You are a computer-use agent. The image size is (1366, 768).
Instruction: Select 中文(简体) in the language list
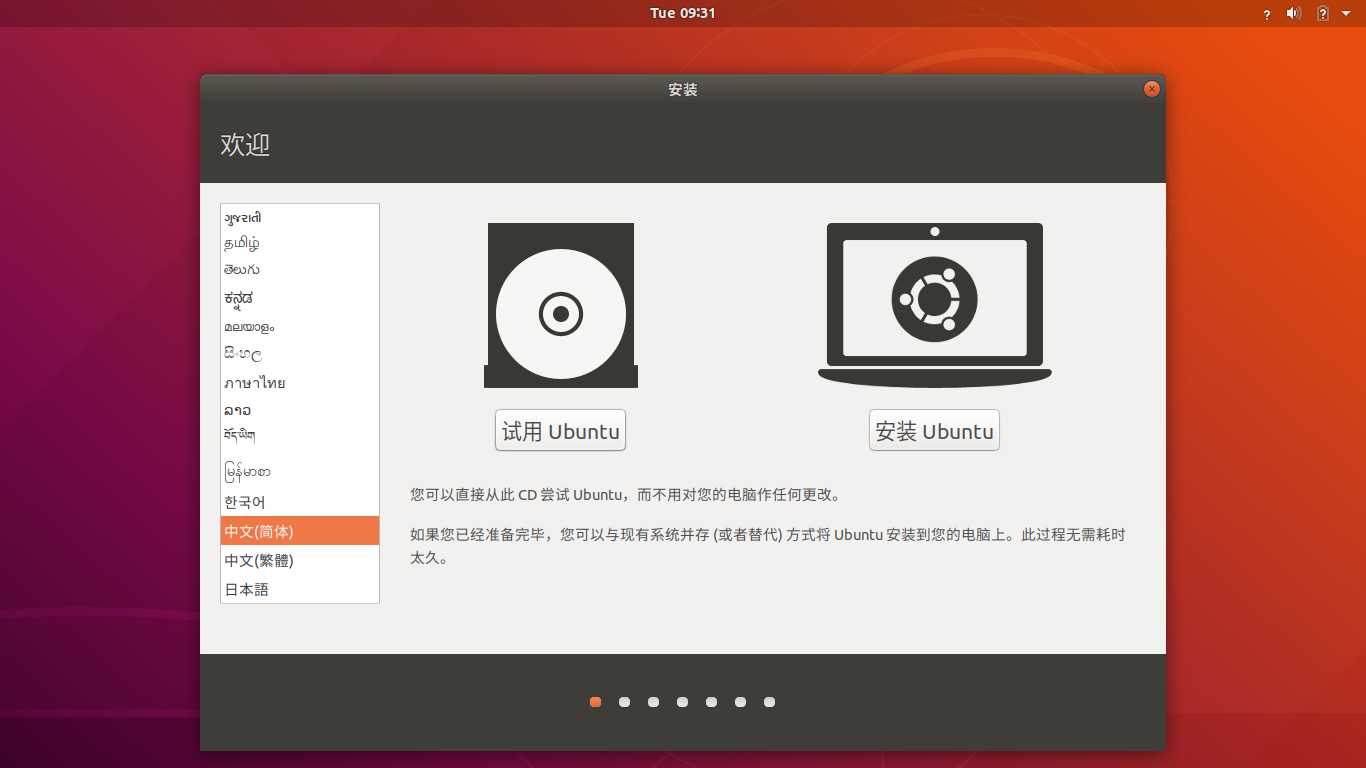pyautogui.click(x=300, y=531)
